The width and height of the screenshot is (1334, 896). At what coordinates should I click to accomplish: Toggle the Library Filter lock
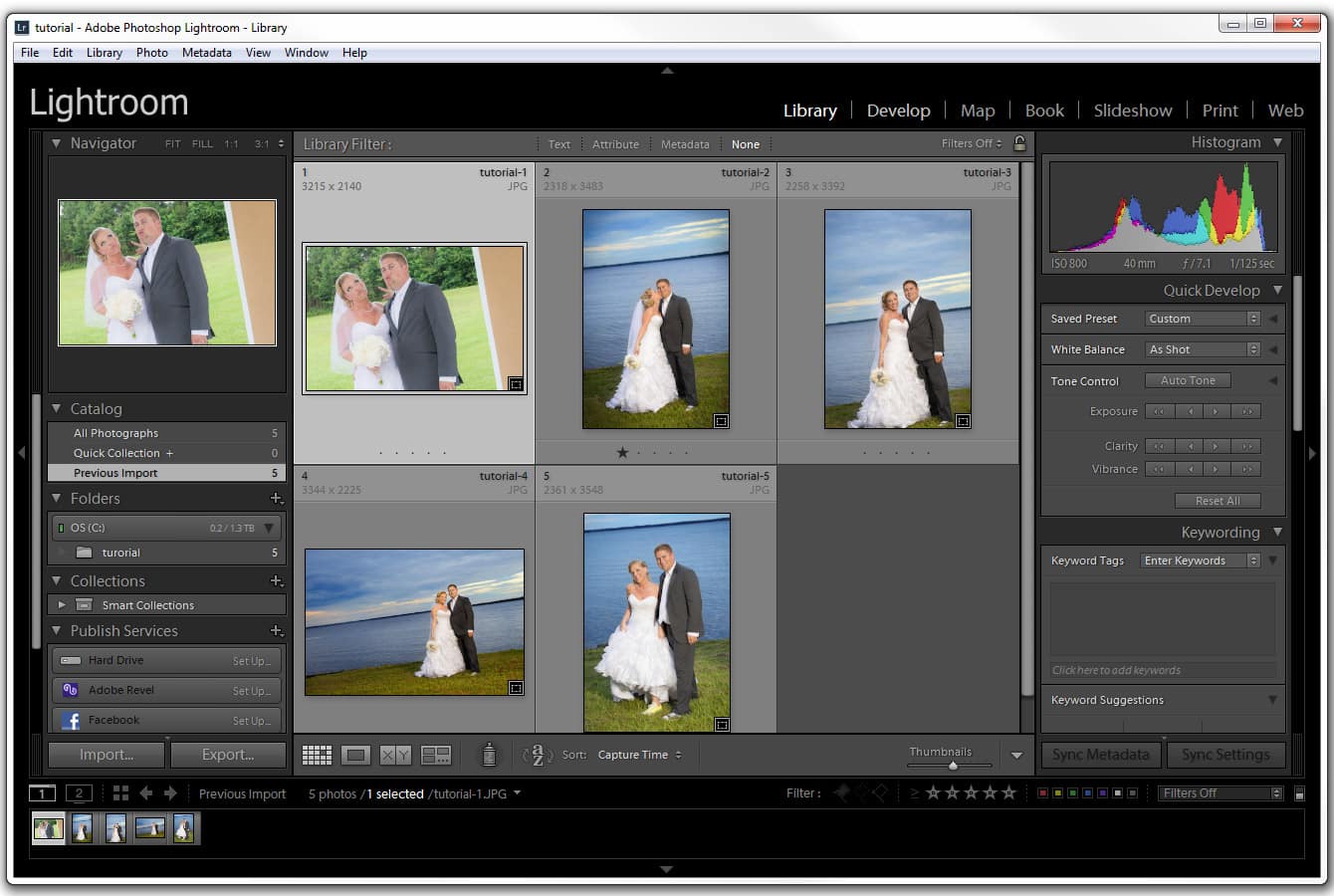[1019, 143]
